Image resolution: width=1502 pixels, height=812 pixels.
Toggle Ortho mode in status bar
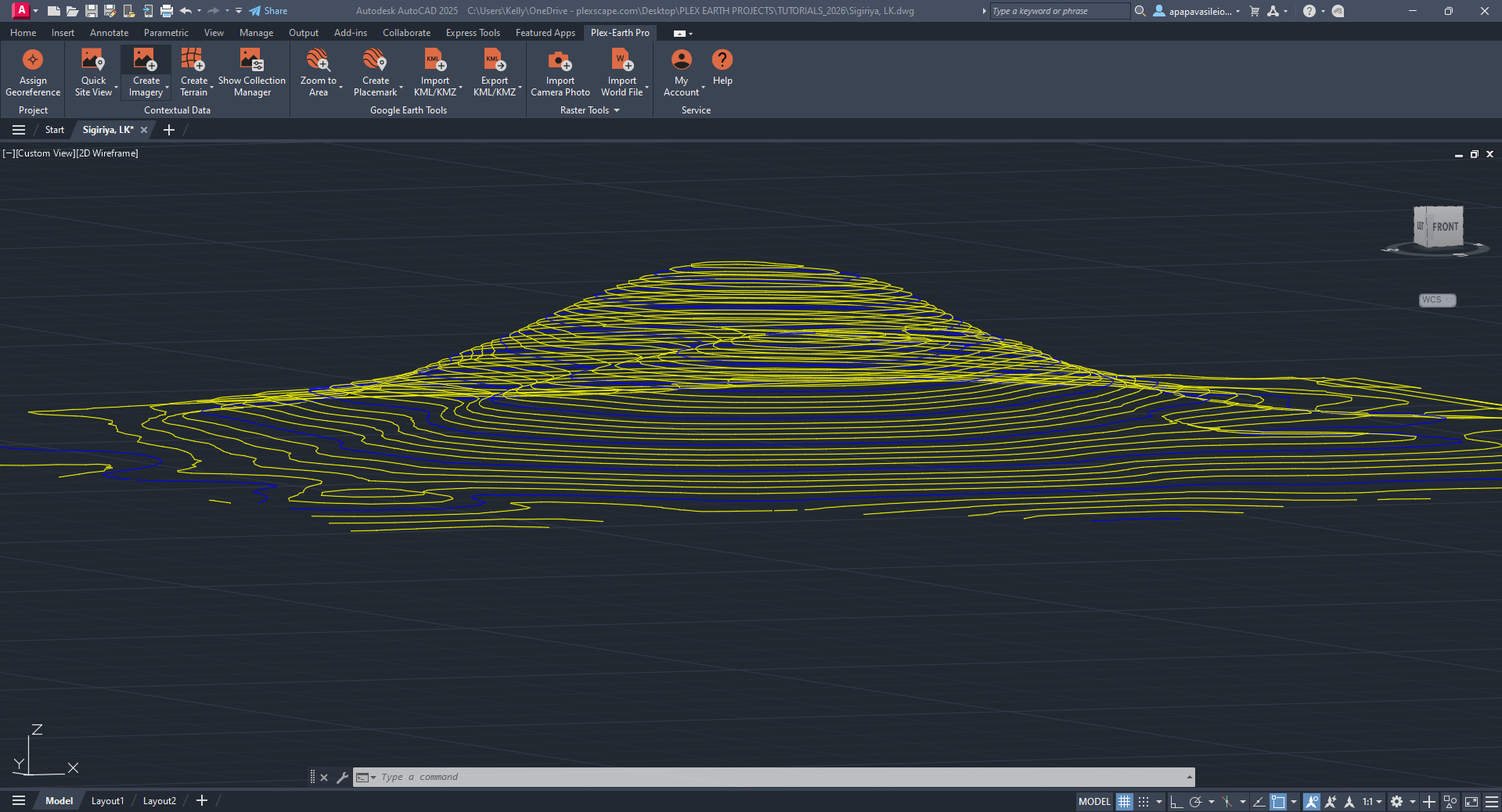1176,802
